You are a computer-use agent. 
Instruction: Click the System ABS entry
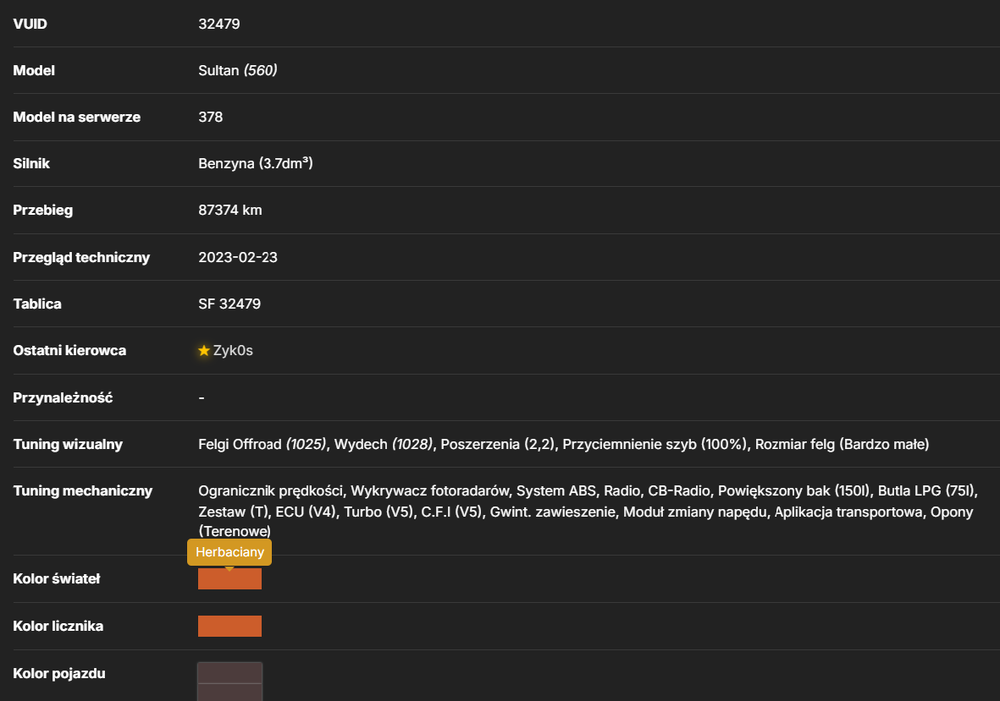click(x=556, y=491)
